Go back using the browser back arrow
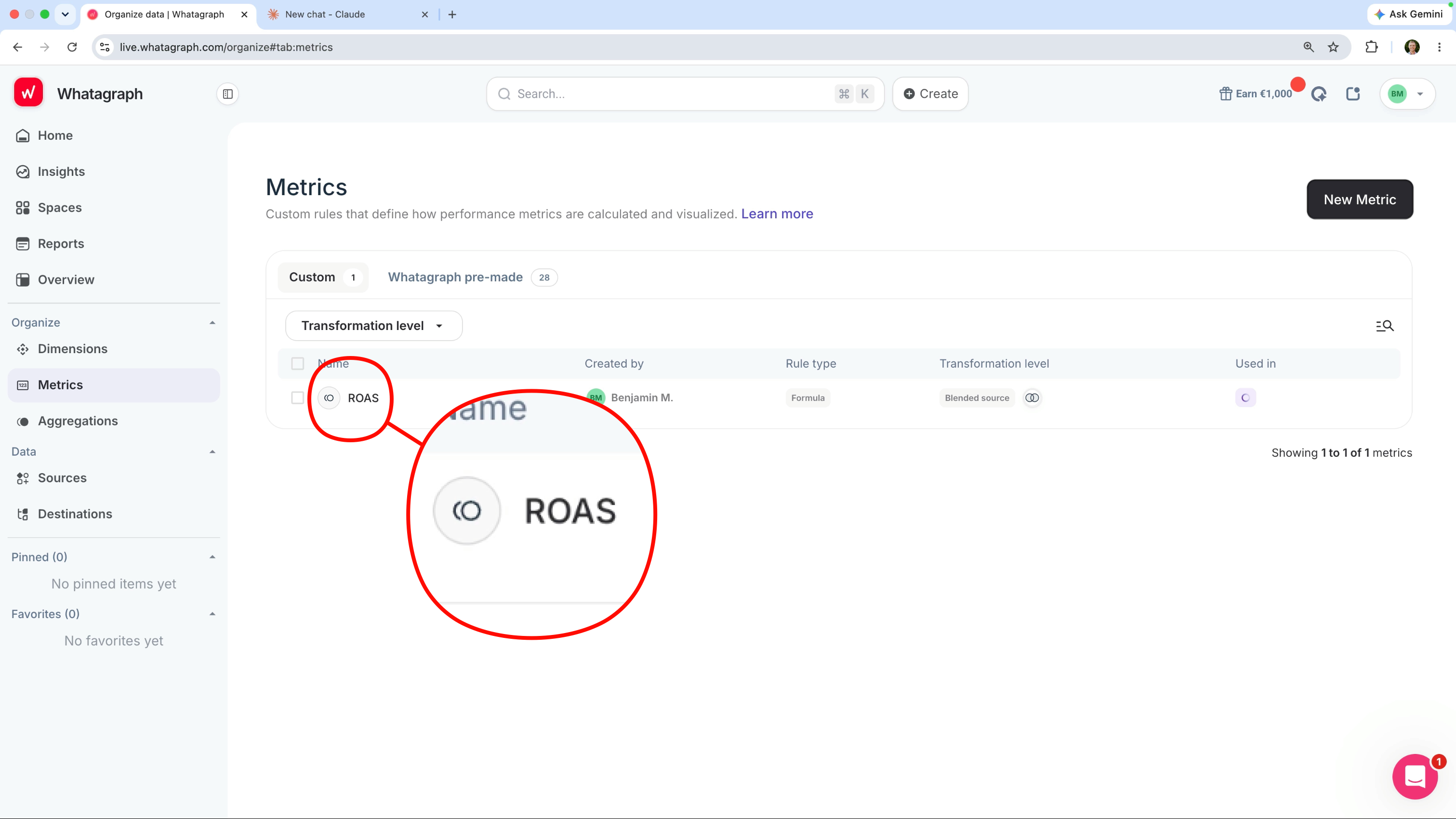The image size is (1456, 819). (x=17, y=47)
